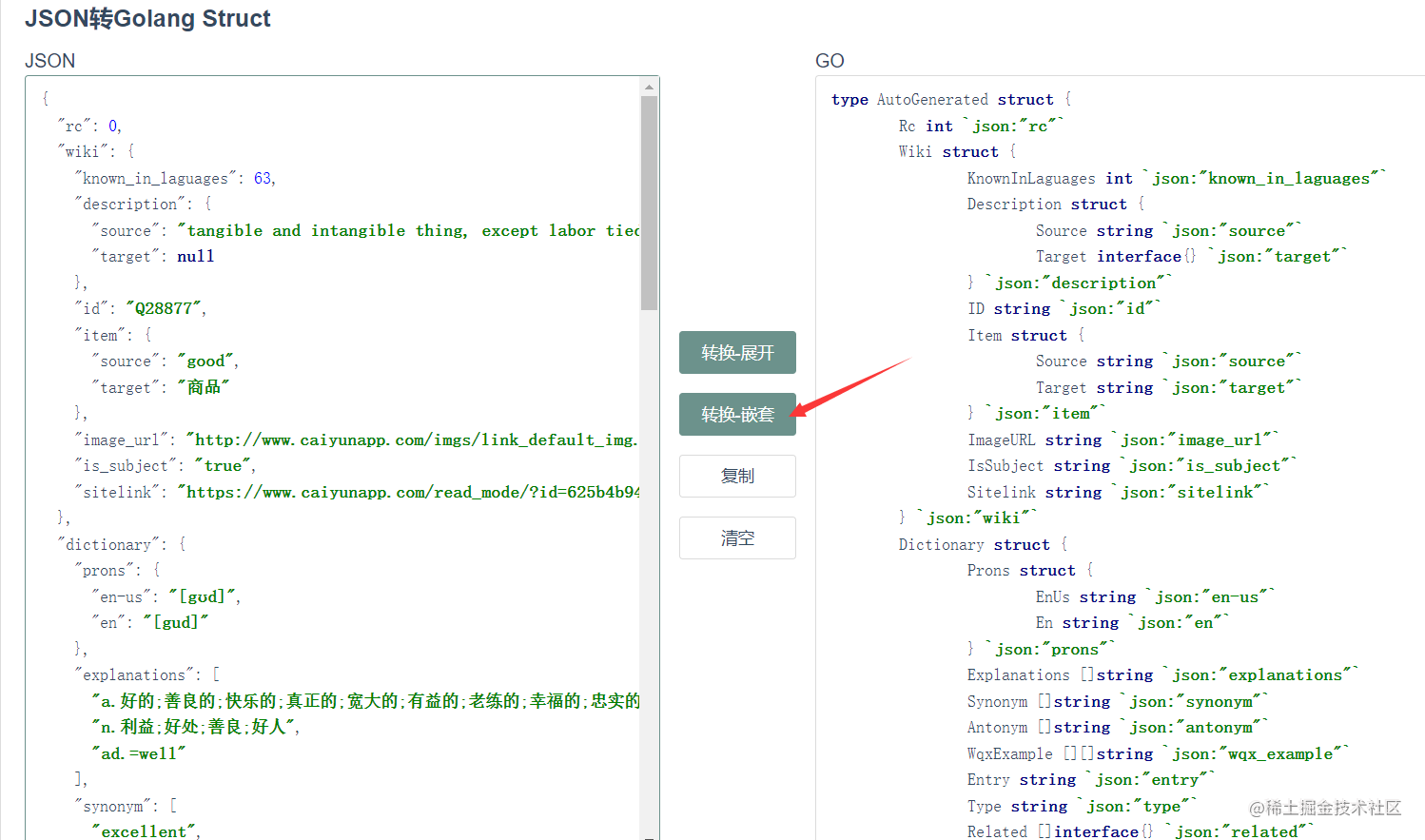This screenshot has height=840, width=1425.
Task: Click the "excellent" synonym value
Action: [x=146, y=831]
